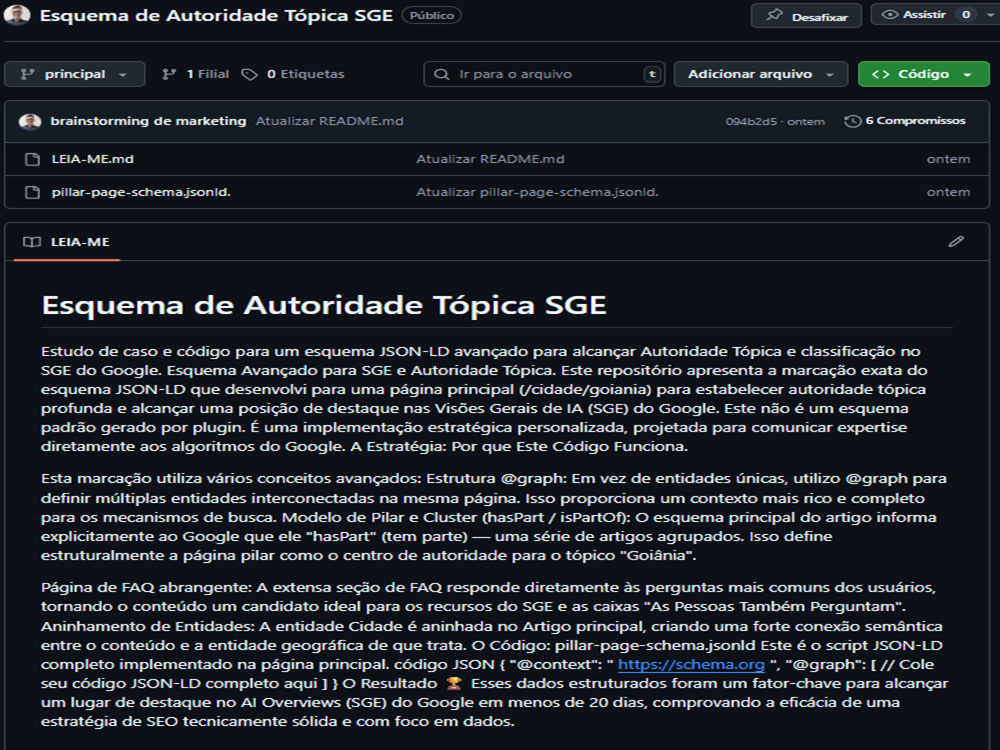Open LEIA-ME.md row commit message Atualizar README.md

pyautogui.click(x=490, y=159)
